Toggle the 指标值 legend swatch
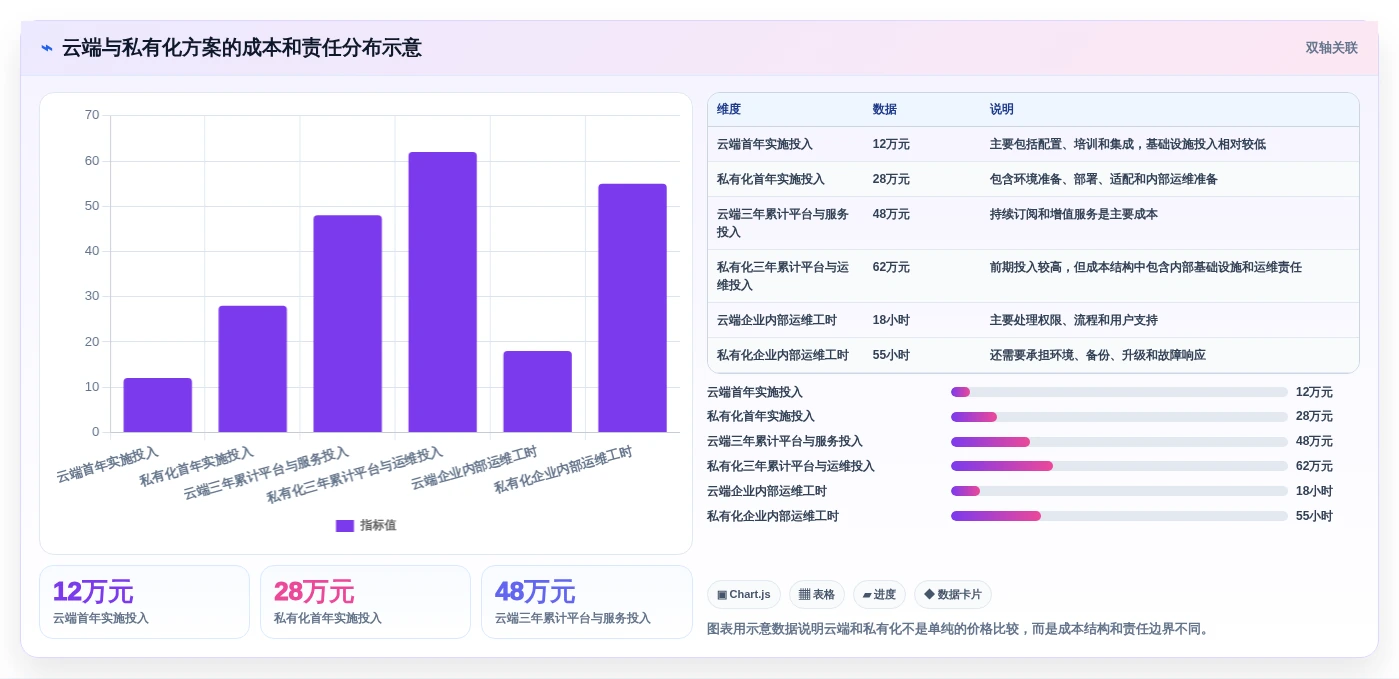 click(345, 526)
